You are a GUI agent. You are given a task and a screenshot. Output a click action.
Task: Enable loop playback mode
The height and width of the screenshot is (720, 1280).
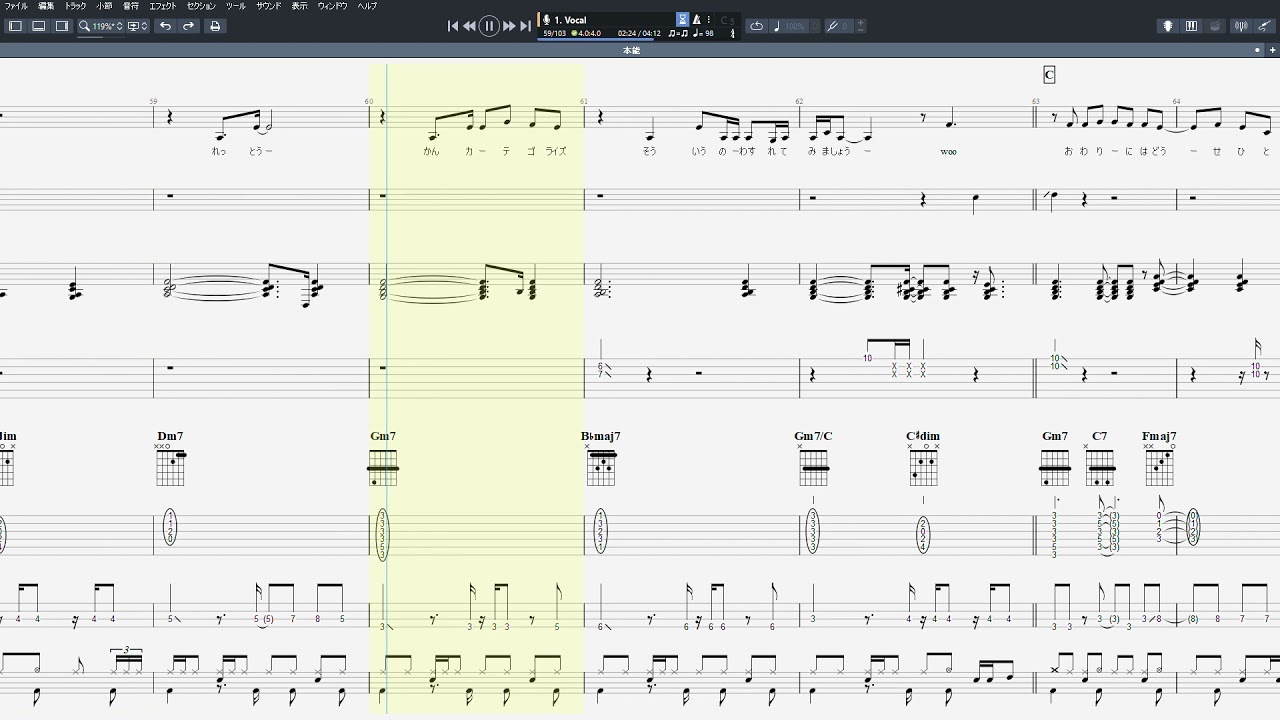[757, 26]
